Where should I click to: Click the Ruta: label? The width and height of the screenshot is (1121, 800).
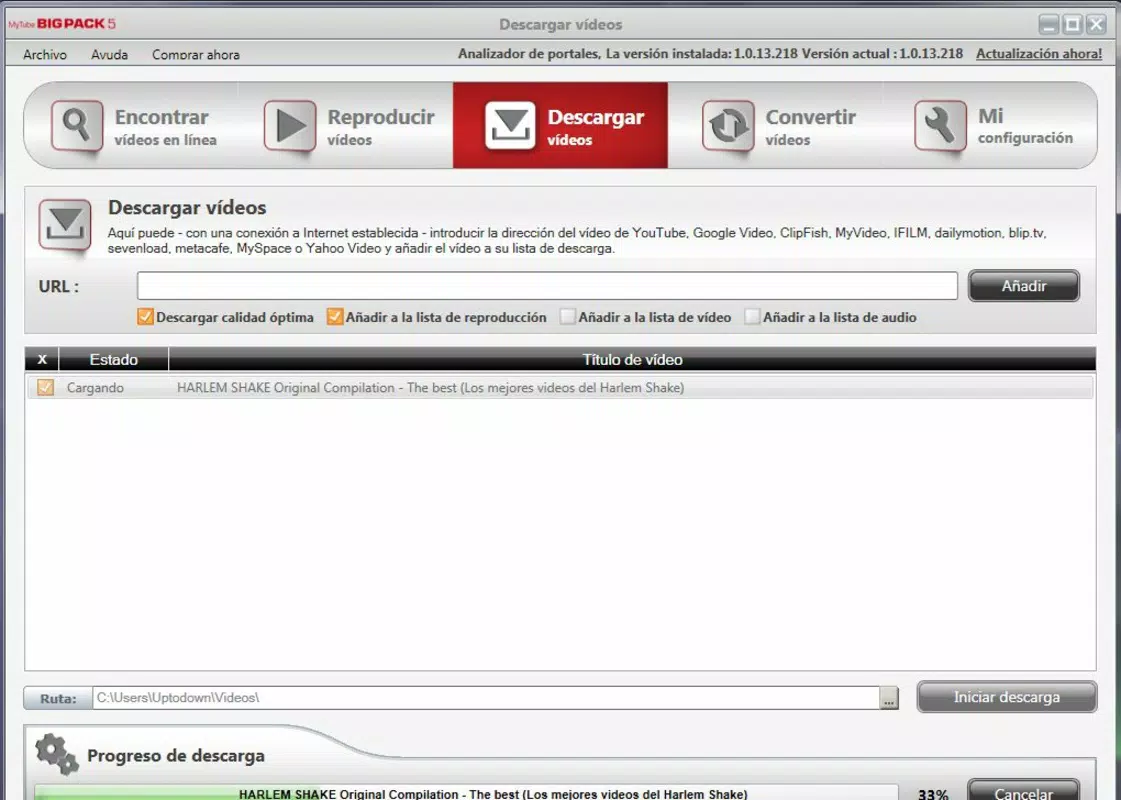(58, 698)
